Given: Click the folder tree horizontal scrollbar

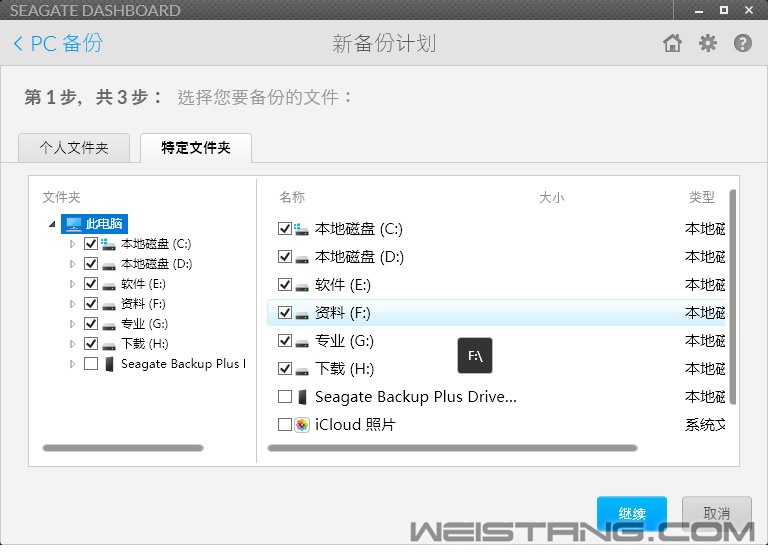Looking at the screenshot, I should point(123,448).
